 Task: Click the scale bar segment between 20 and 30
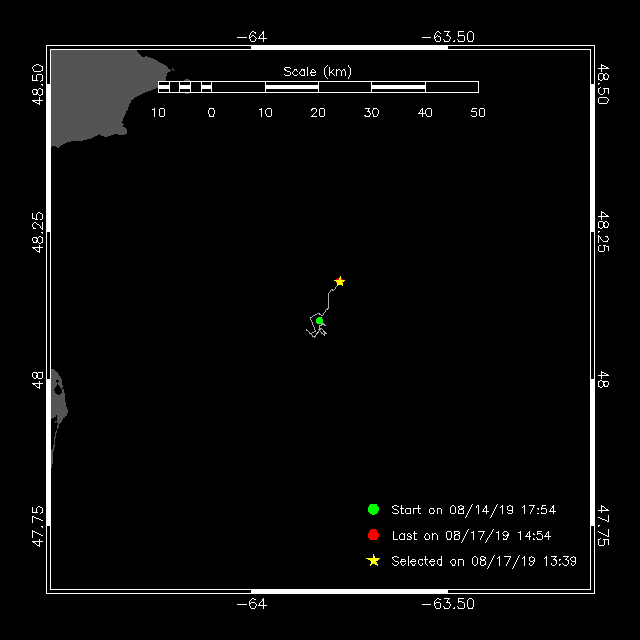coord(345,87)
